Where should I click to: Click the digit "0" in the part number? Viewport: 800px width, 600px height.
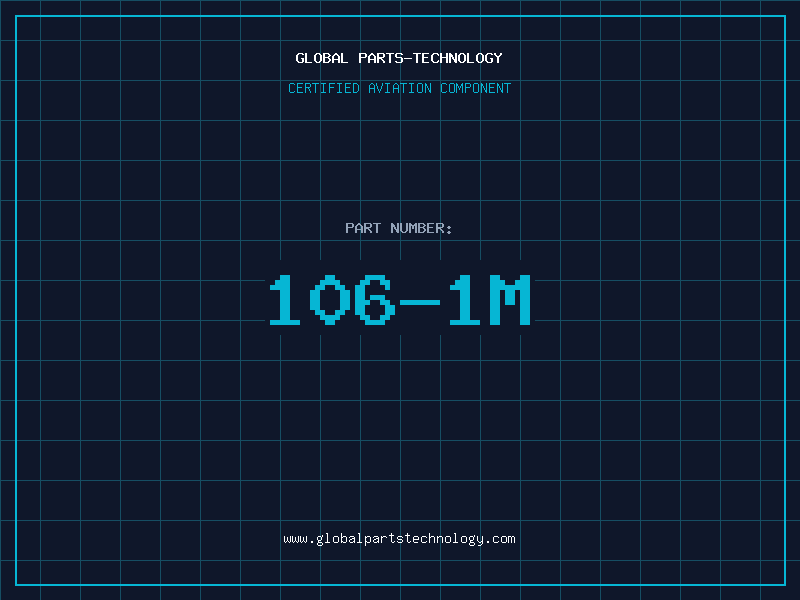(330, 300)
